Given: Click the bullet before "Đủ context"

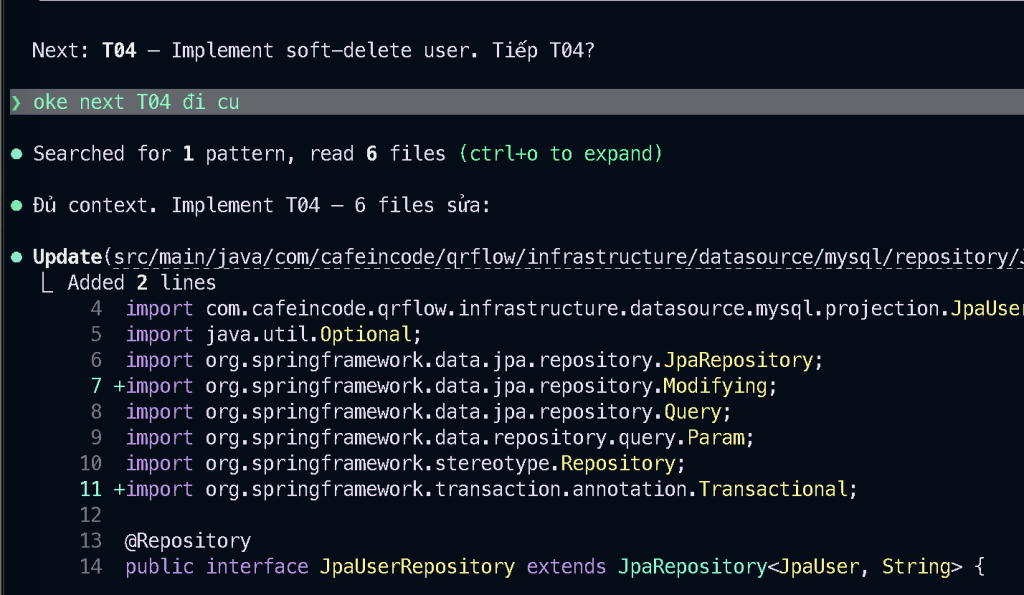Looking at the screenshot, I should [16, 205].
